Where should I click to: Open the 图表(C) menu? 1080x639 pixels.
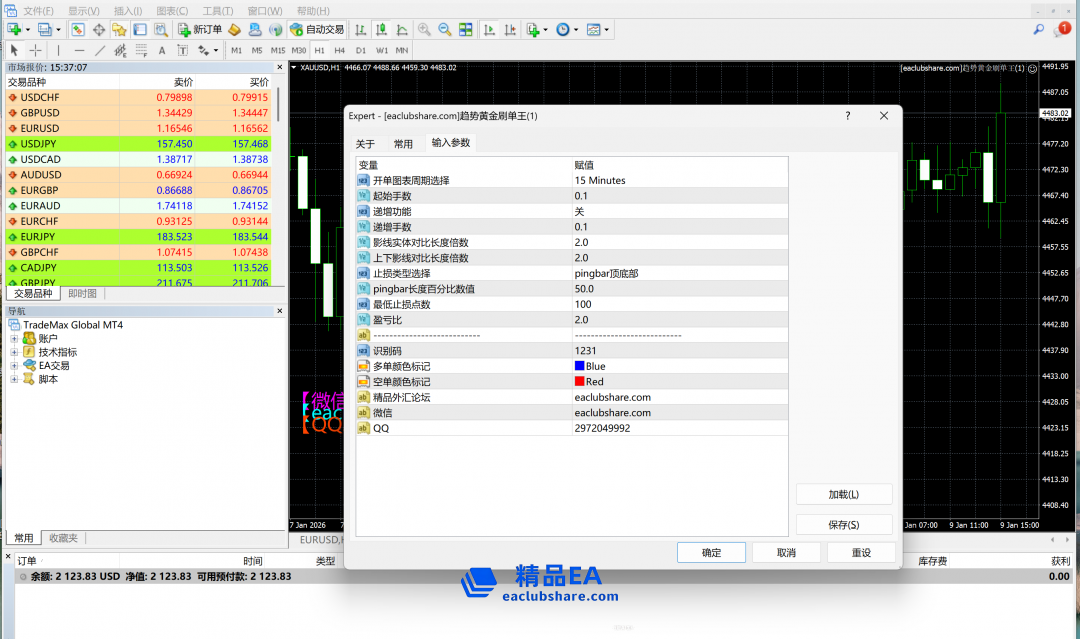pyautogui.click(x=171, y=10)
